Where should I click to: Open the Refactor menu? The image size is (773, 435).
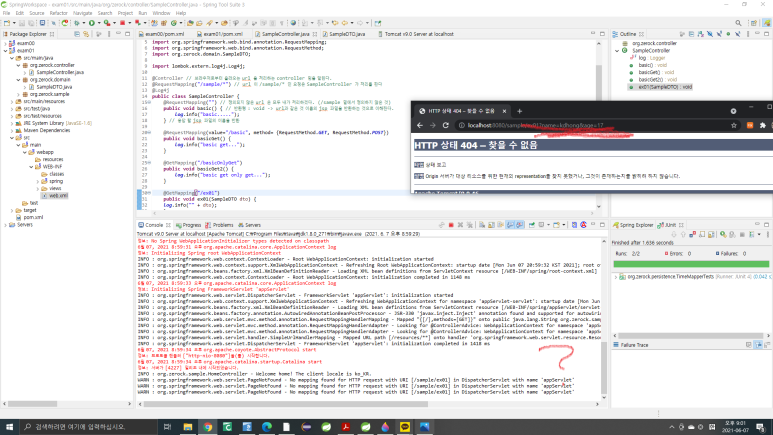58,13
